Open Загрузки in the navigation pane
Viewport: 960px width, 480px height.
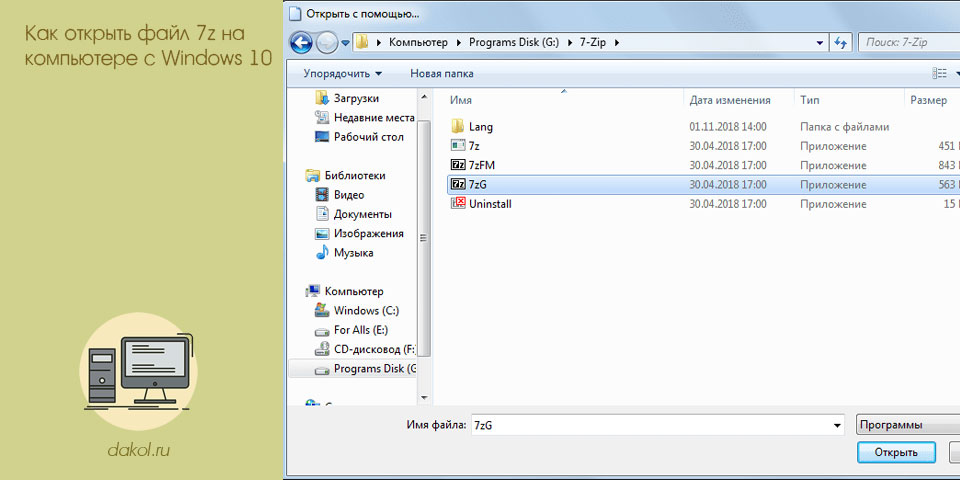pyautogui.click(x=356, y=98)
